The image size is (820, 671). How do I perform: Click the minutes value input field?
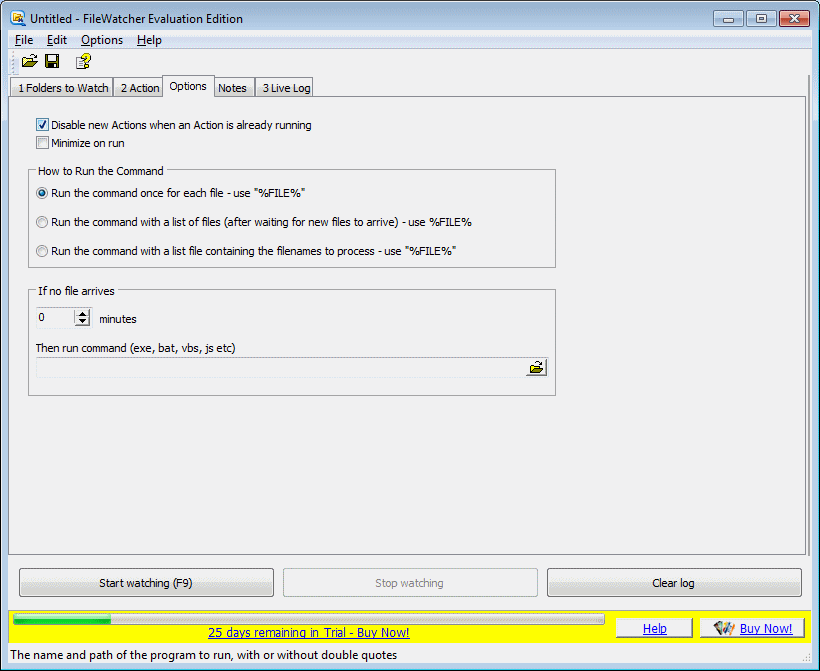pos(55,317)
